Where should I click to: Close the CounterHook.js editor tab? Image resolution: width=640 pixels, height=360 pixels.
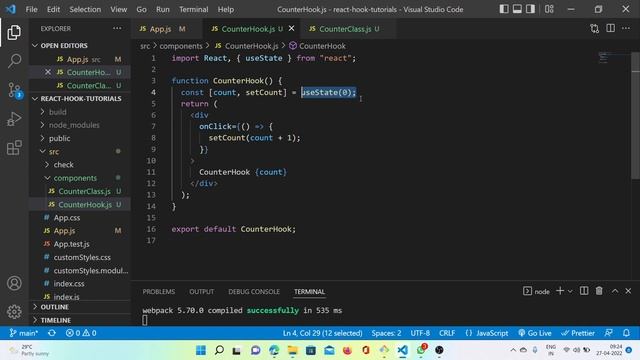(x=291, y=29)
